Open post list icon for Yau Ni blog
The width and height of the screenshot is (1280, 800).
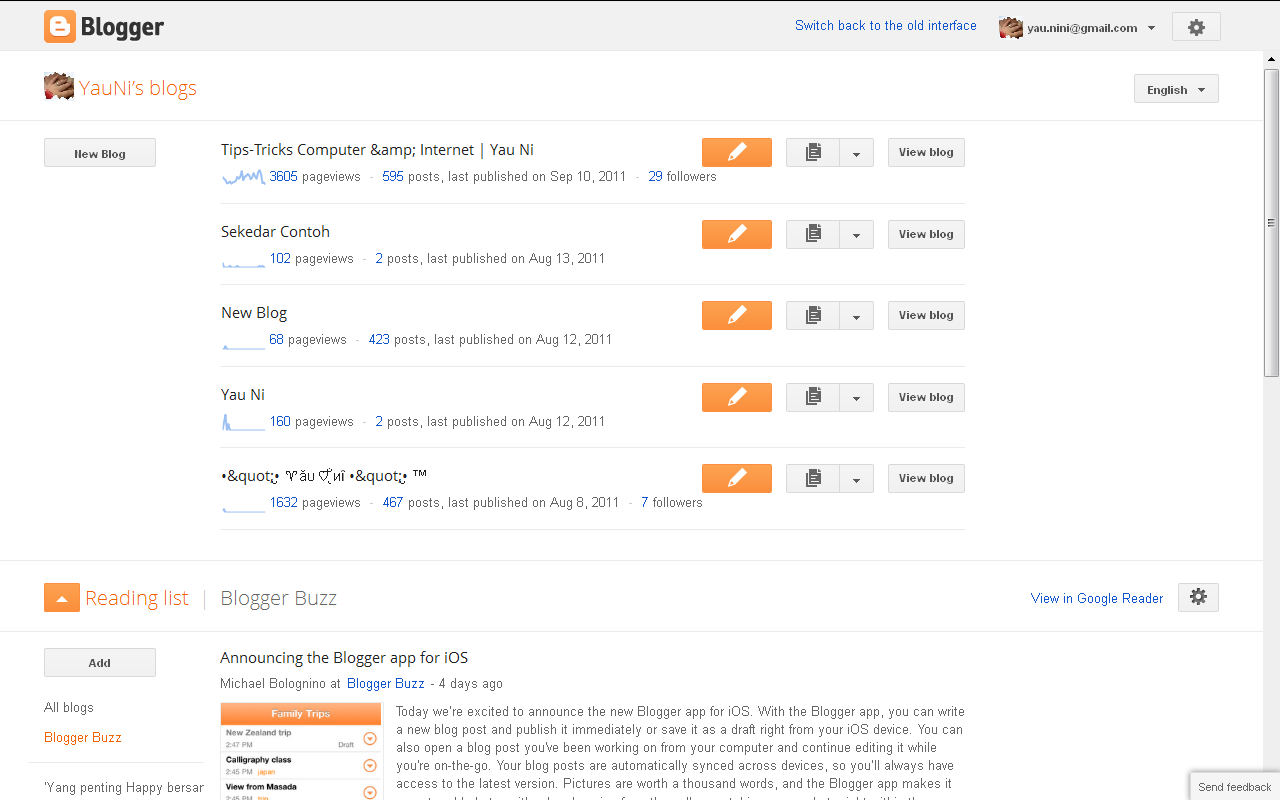pos(813,397)
